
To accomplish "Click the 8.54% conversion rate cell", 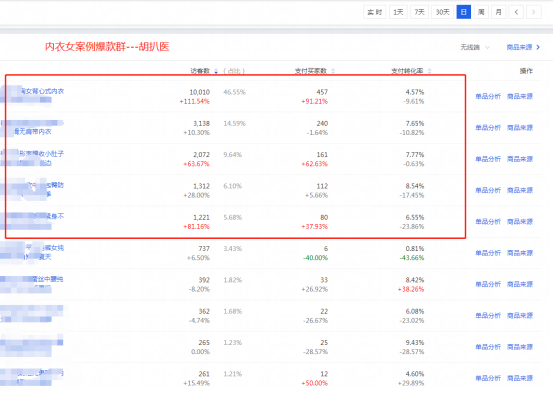I will click(x=415, y=186).
